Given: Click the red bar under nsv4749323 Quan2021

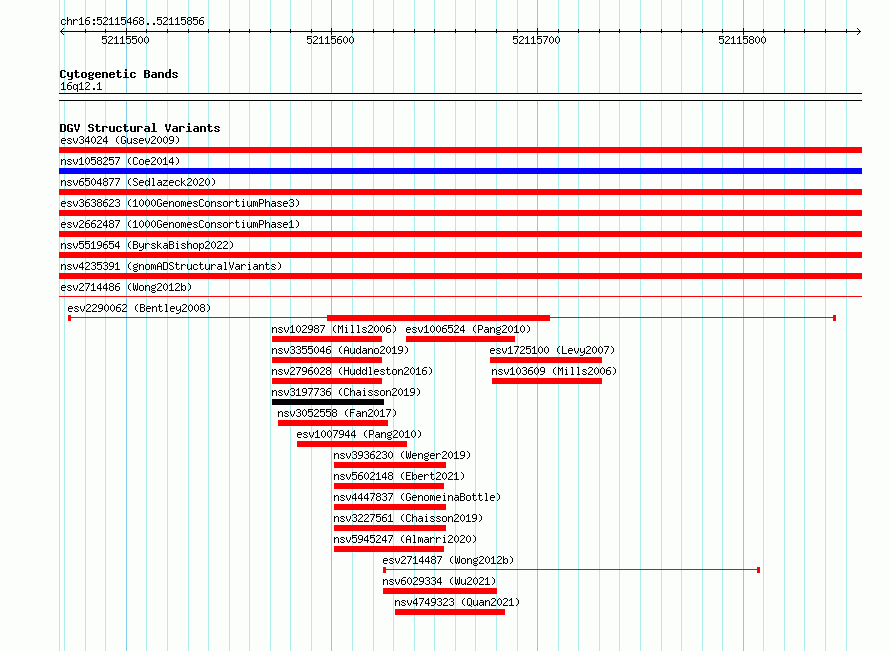Looking at the screenshot, I should click(450, 612).
